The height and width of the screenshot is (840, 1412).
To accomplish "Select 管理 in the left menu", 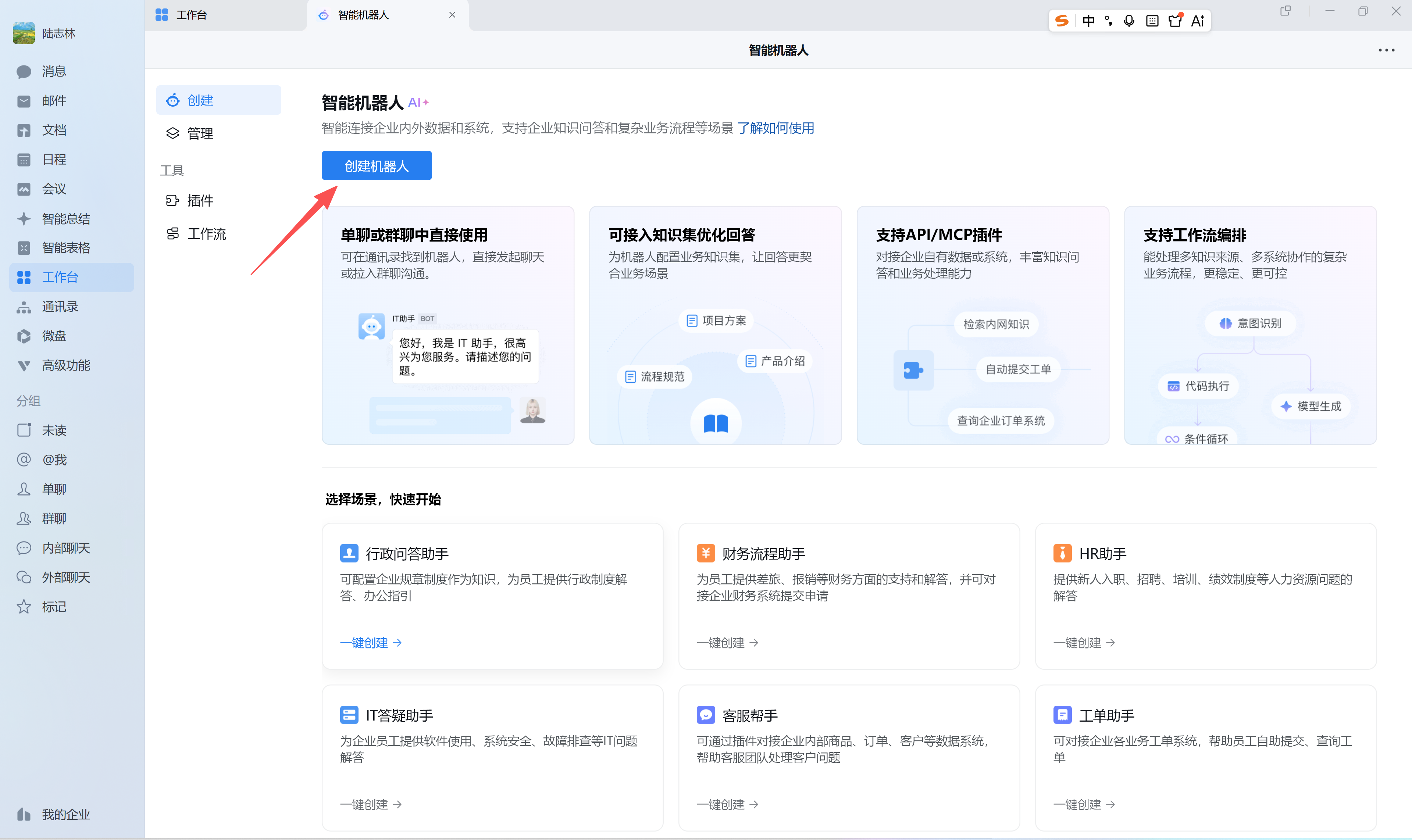I will pyautogui.click(x=218, y=133).
